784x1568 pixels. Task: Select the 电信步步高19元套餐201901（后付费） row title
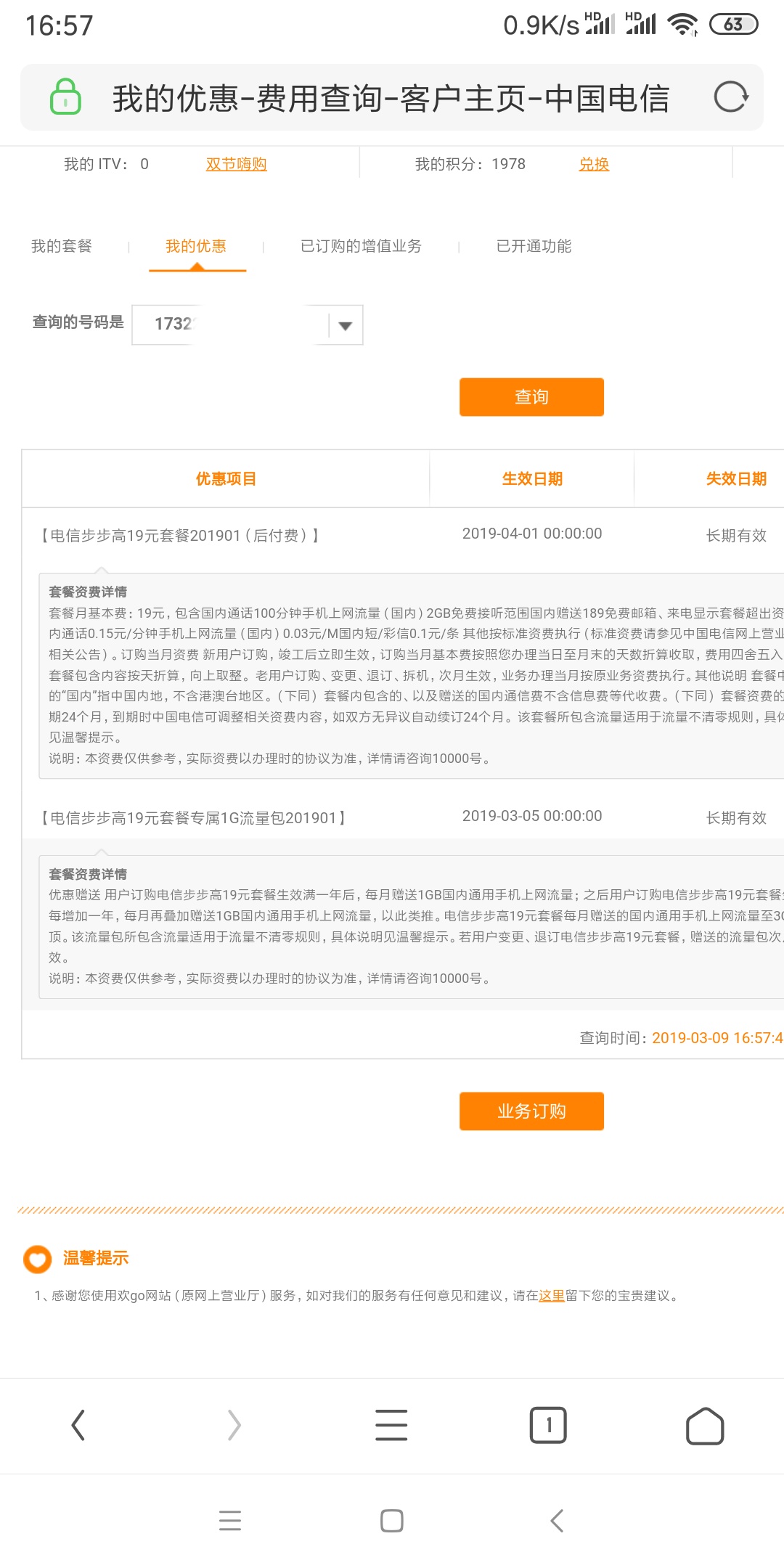click(x=180, y=536)
